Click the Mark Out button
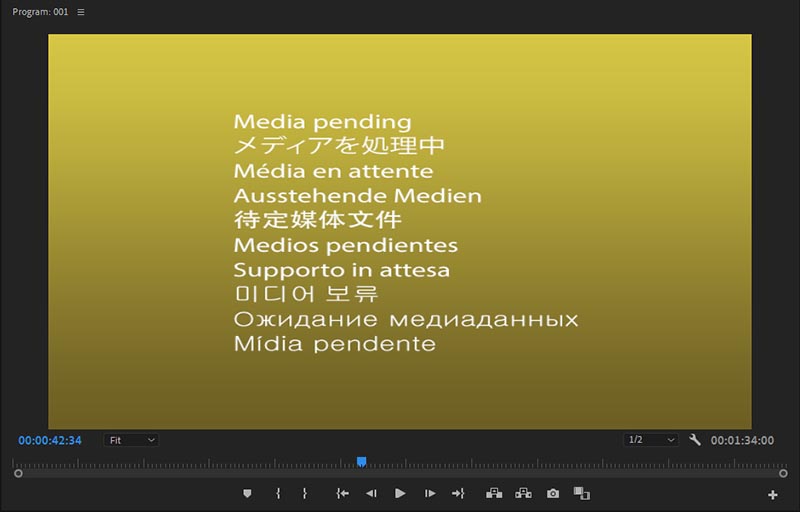The width and height of the screenshot is (800, 512). (305, 493)
